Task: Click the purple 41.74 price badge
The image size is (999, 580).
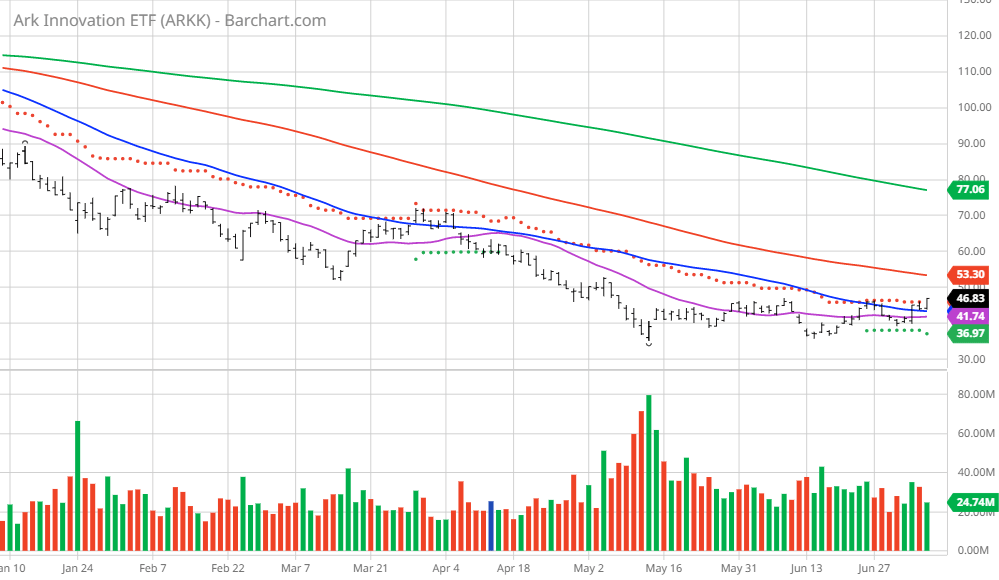Action: [x=969, y=316]
